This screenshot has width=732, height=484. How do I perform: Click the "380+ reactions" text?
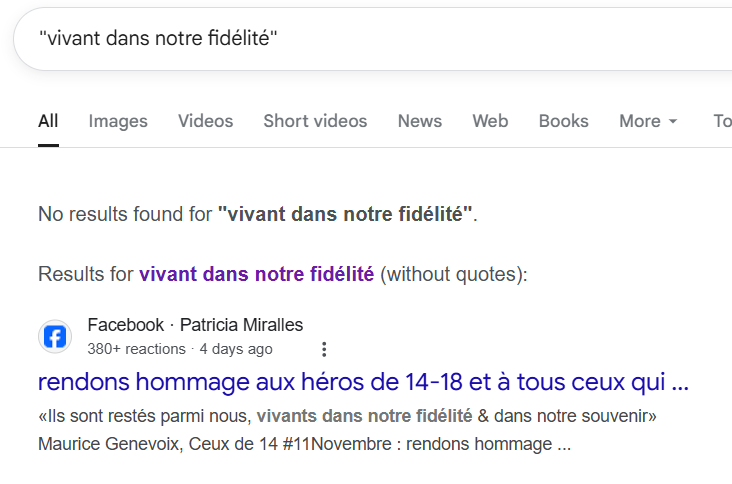click(136, 349)
